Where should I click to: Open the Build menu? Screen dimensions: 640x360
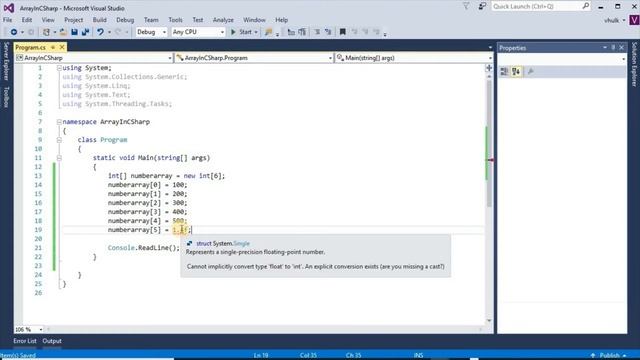pos(99,20)
